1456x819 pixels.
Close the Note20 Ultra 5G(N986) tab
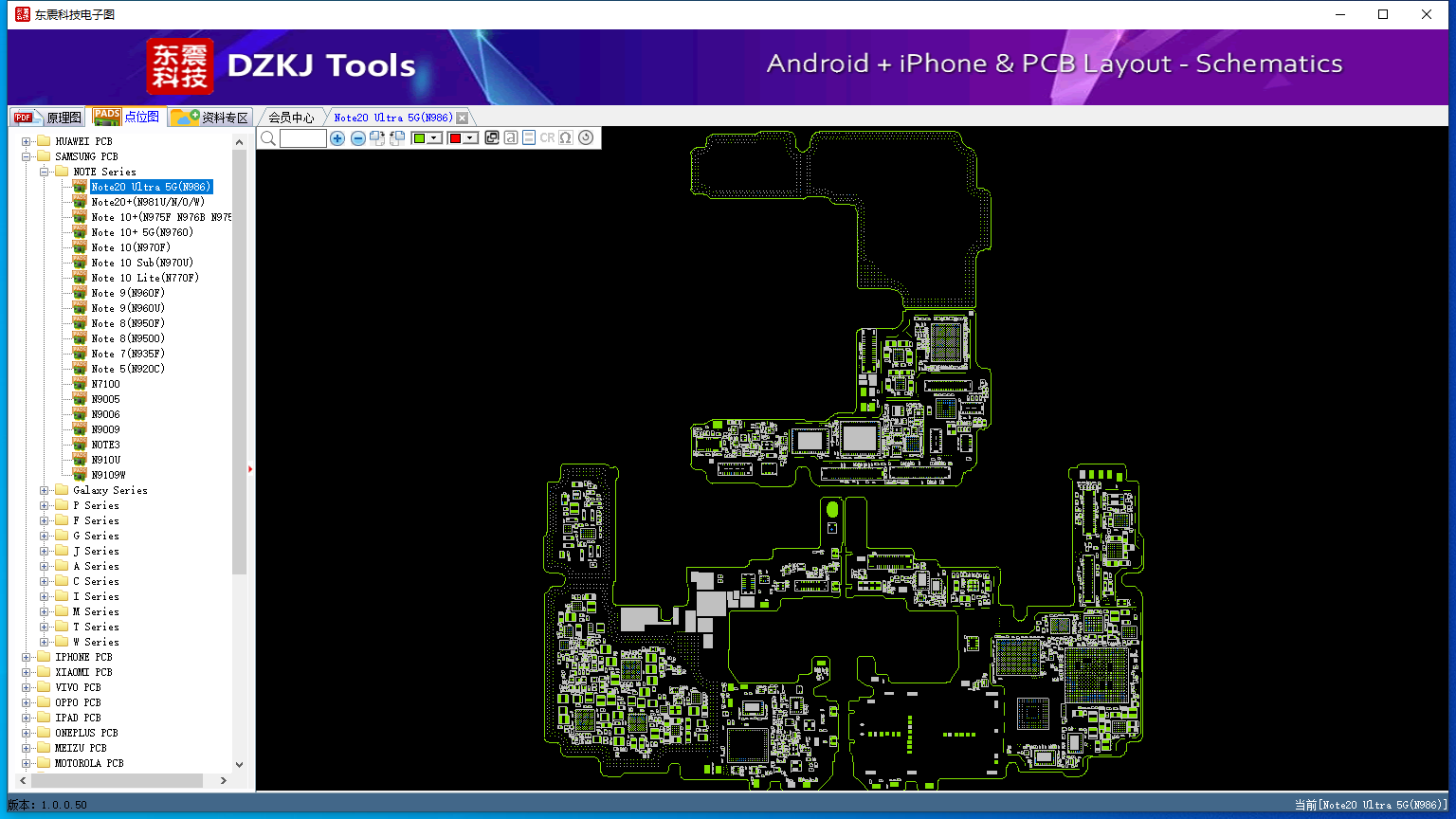[463, 118]
